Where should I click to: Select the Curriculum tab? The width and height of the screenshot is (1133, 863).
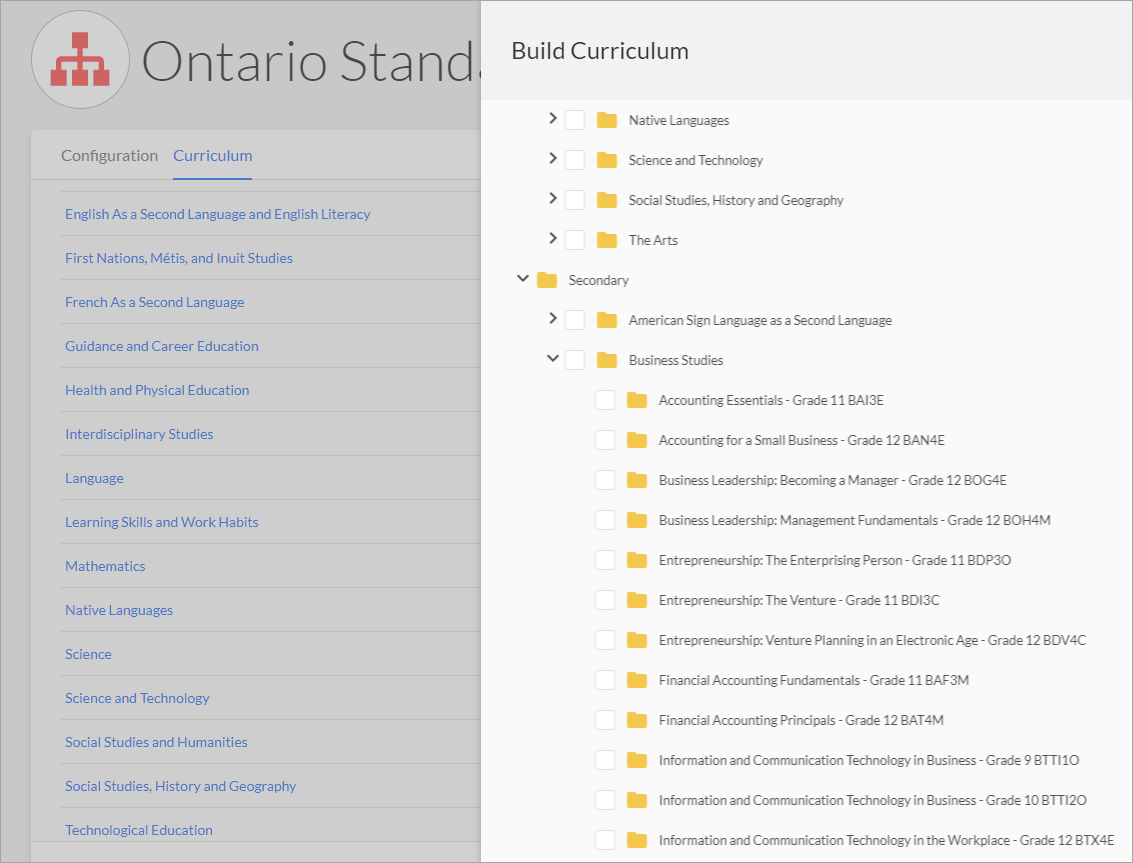212,155
